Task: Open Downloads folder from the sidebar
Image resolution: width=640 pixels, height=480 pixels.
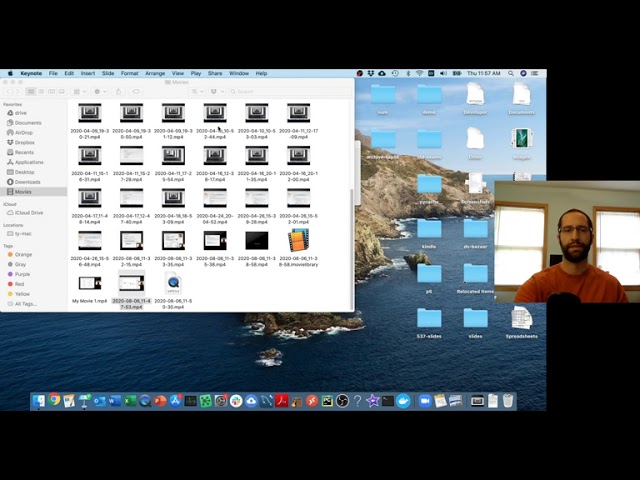Action: [27, 182]
